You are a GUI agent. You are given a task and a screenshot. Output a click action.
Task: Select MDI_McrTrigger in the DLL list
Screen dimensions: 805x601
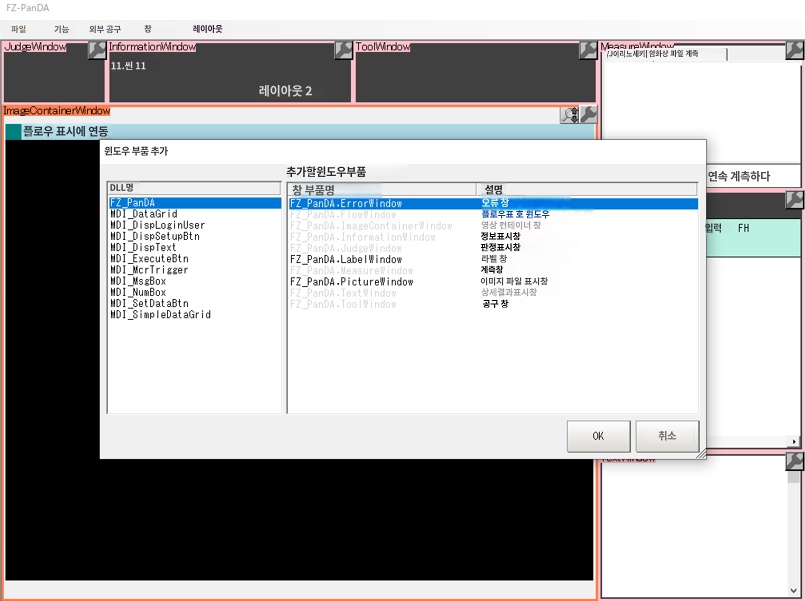click(149, 270)
